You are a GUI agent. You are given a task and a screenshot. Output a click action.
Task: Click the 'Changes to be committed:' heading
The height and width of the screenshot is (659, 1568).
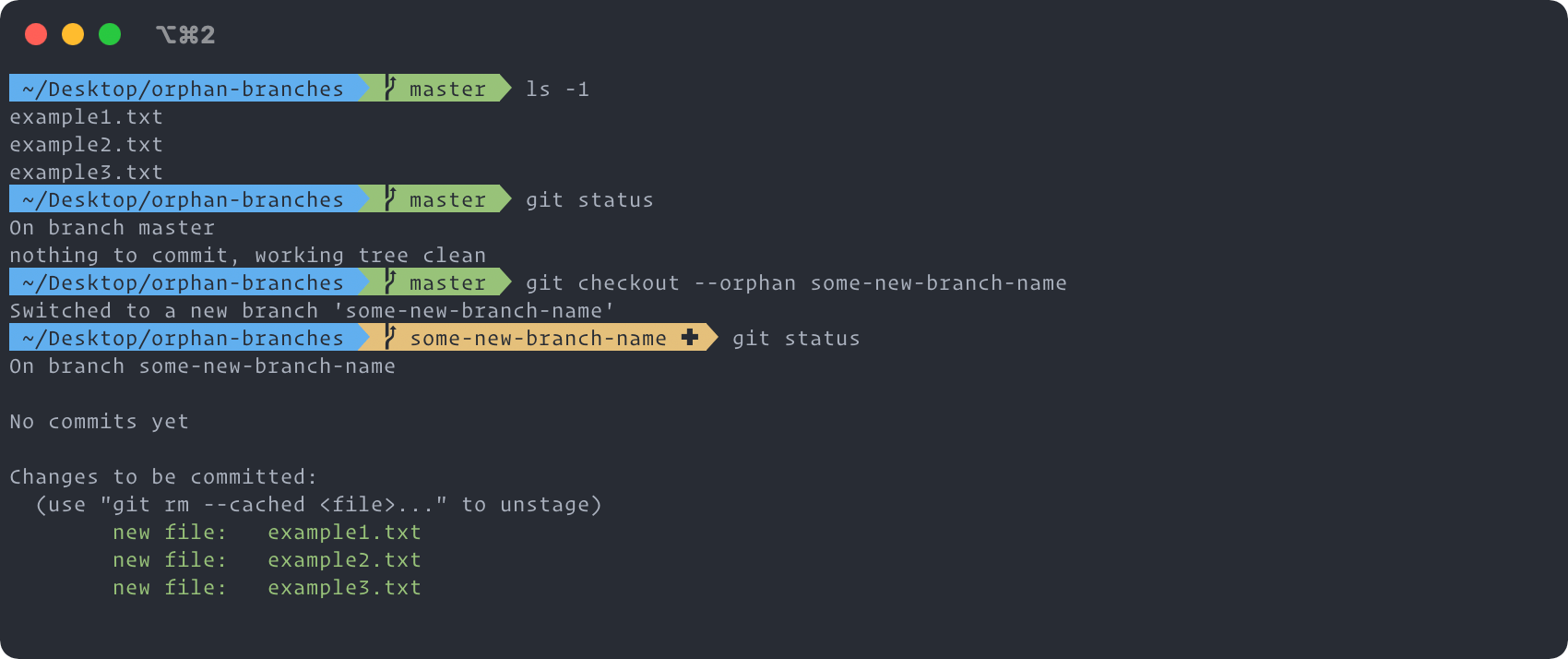pos(163,477)
